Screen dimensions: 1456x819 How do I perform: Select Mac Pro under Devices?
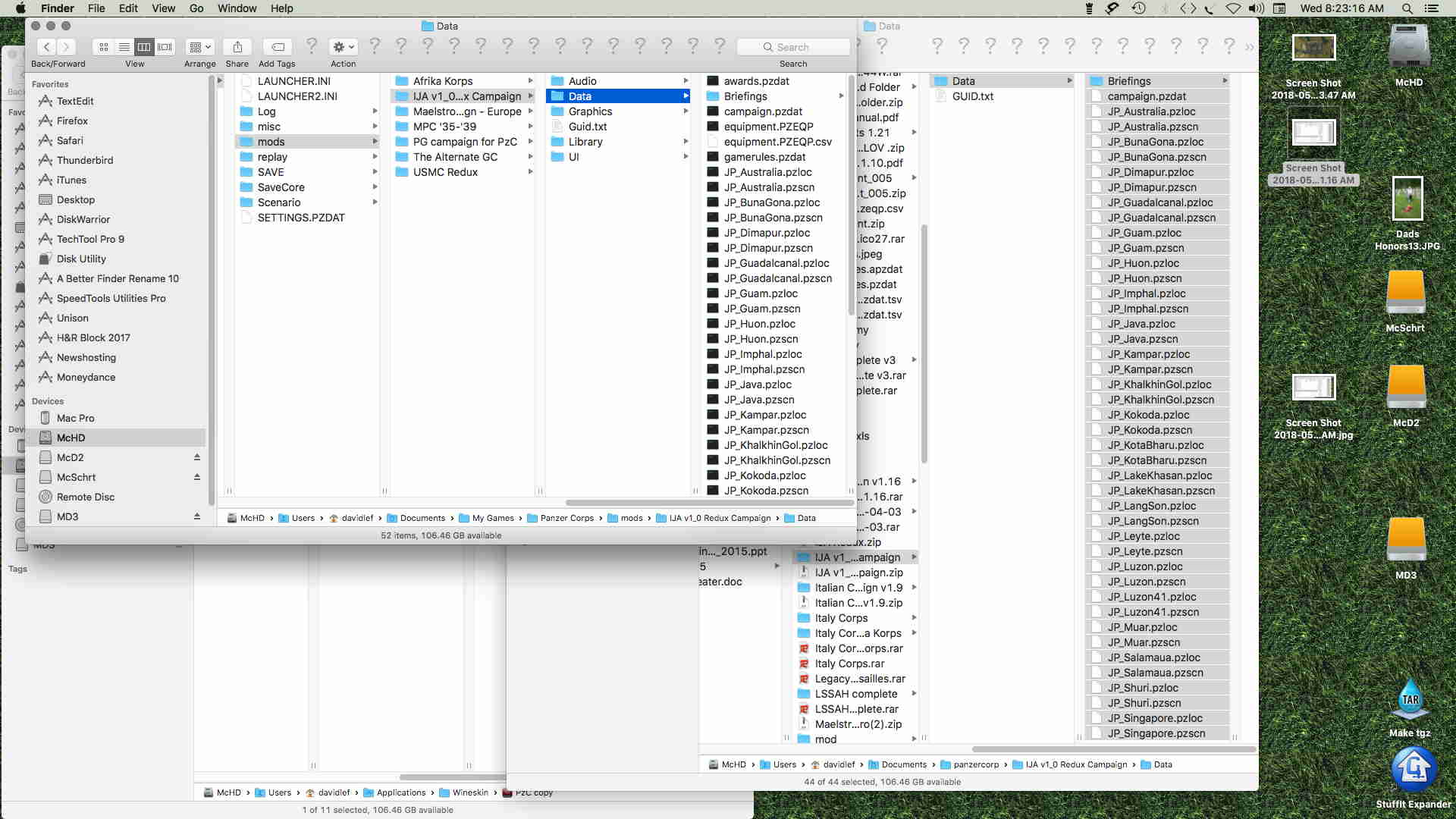pyautogui.click(x=75, y=418)
